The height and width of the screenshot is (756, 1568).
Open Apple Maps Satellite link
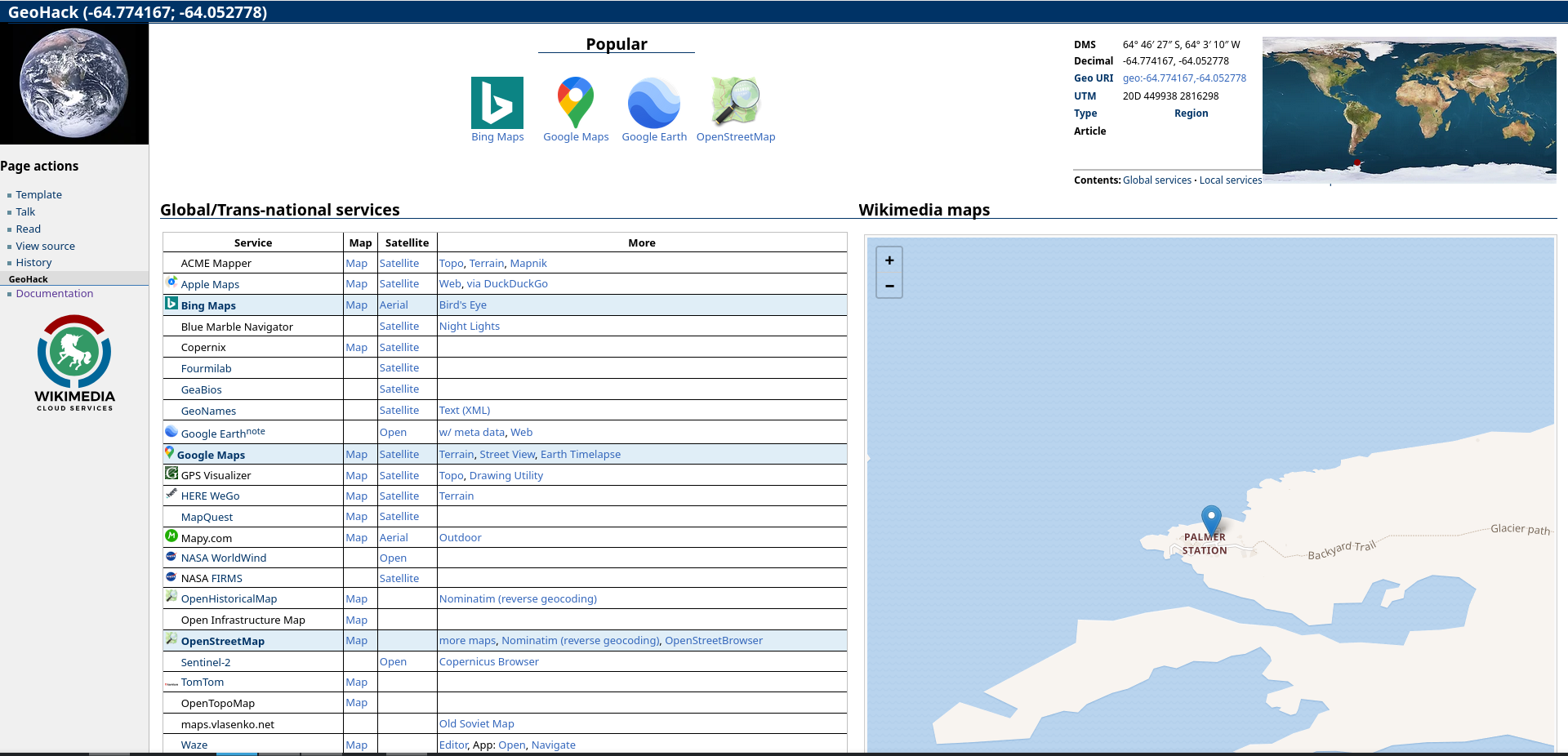click(399, 283)
